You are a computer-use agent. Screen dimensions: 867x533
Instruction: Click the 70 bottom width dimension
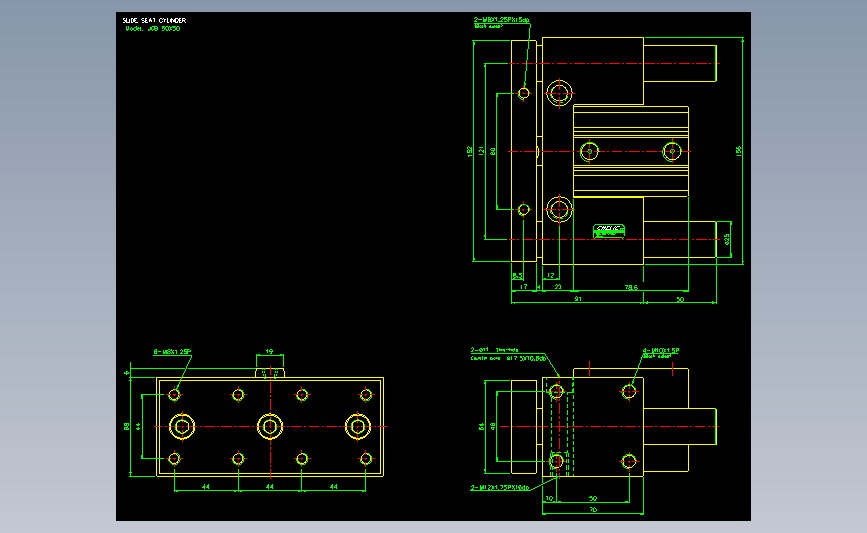pos(593,510)
